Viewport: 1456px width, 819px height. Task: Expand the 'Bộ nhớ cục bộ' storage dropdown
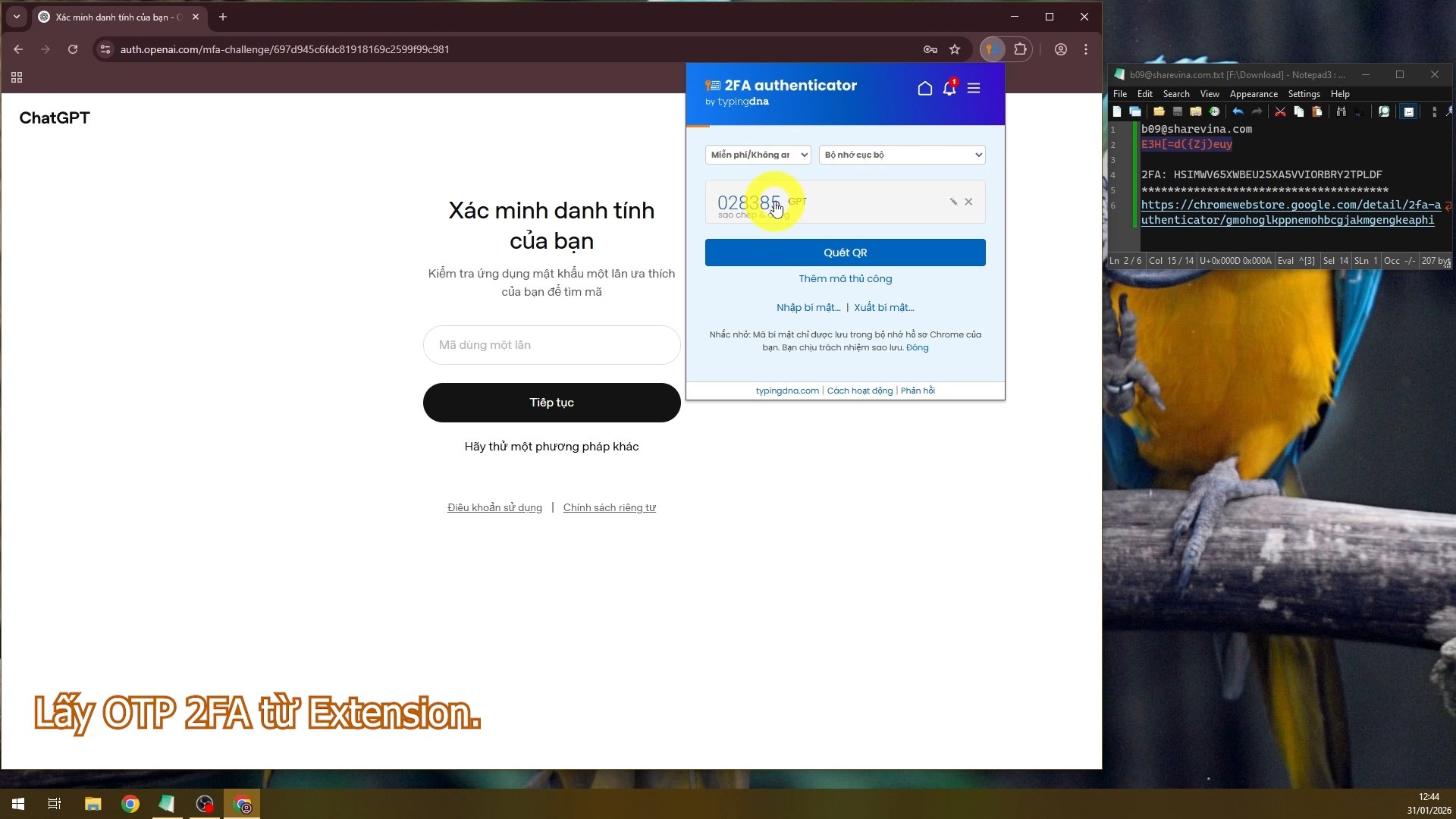point(902,155)
